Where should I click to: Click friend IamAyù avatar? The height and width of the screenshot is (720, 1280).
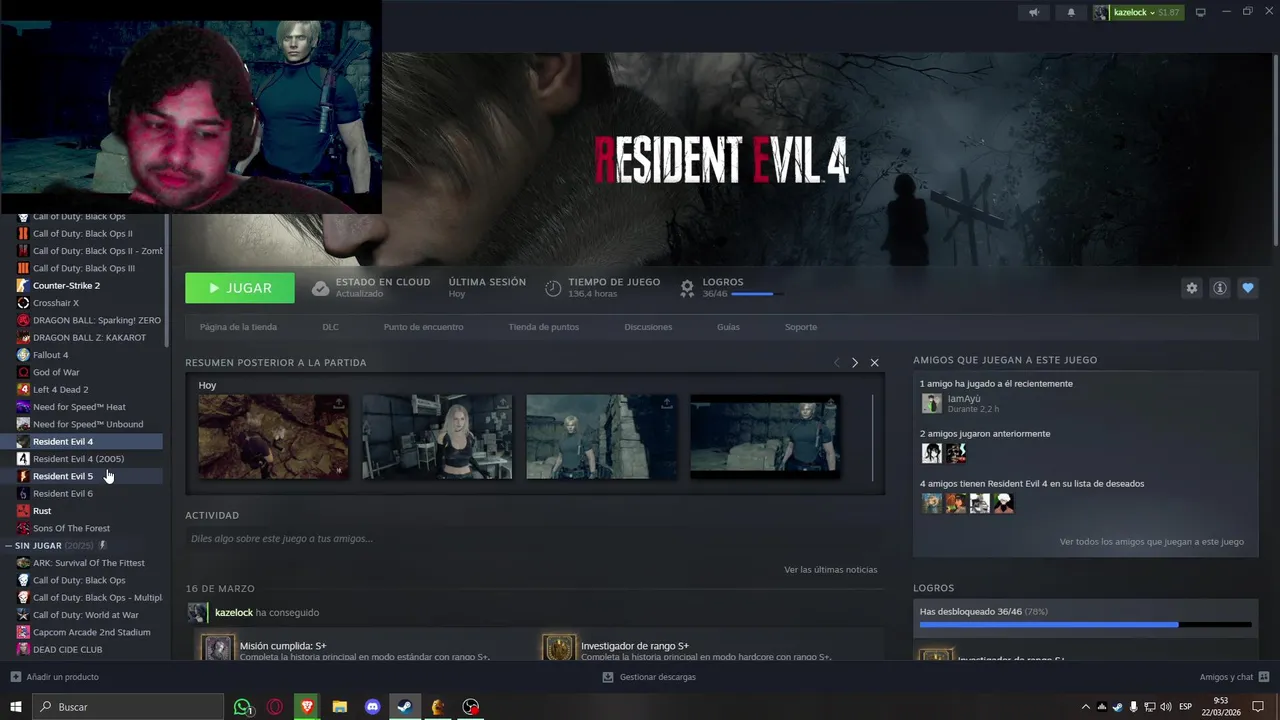pyautogui.click(x=931, y=403)
